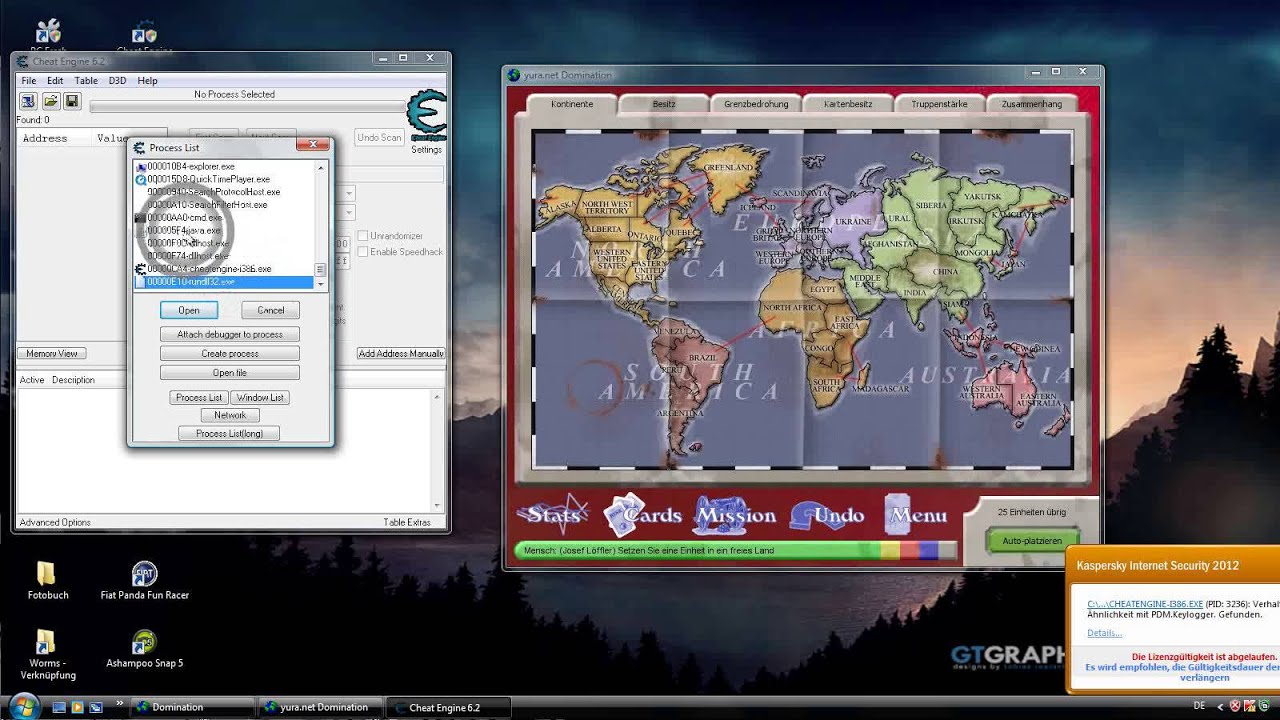1280x720 pixels.
Task: Click the Open button in Process List
Action: [189, 310]
